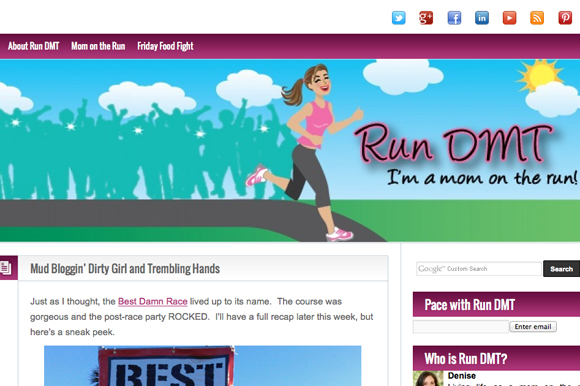Go to the YouTube channel icon
This screenshot has height=386, width=580.
(509, 18)
